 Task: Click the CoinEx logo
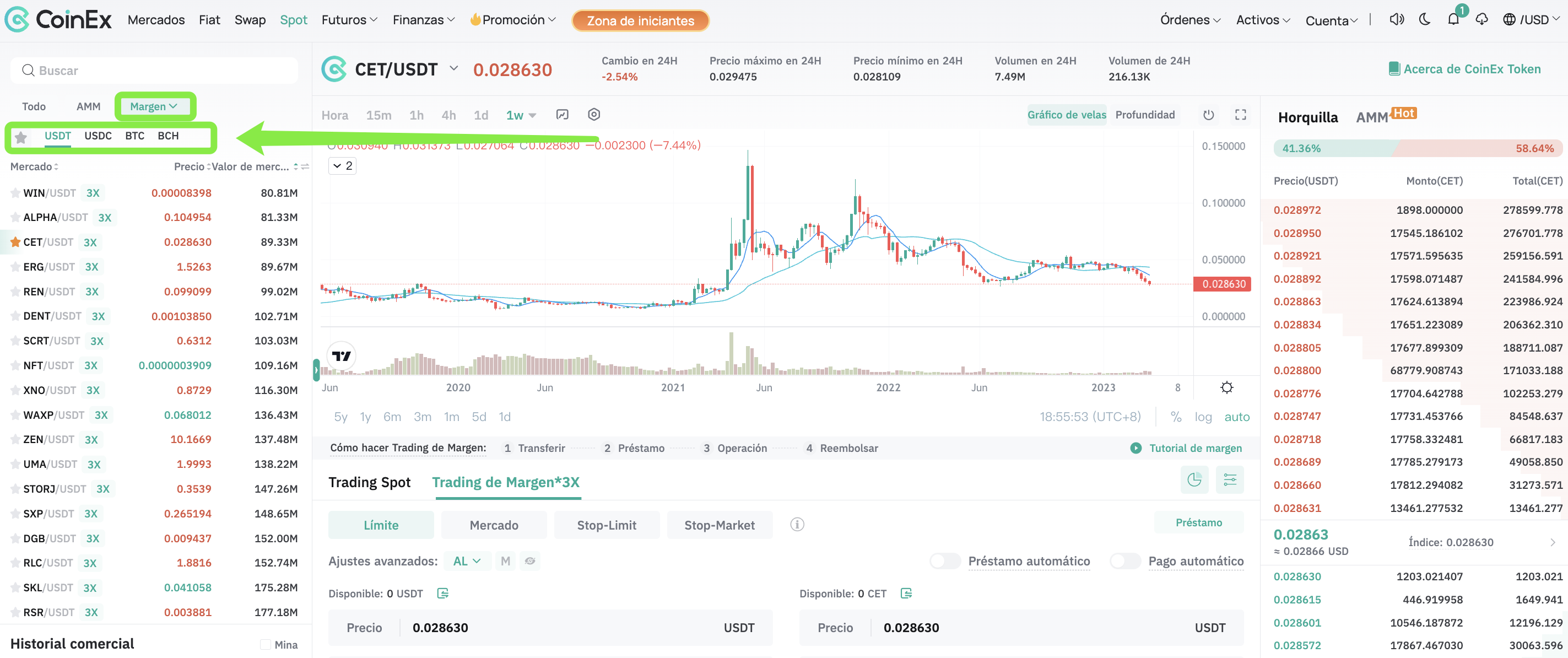(58, 19)
